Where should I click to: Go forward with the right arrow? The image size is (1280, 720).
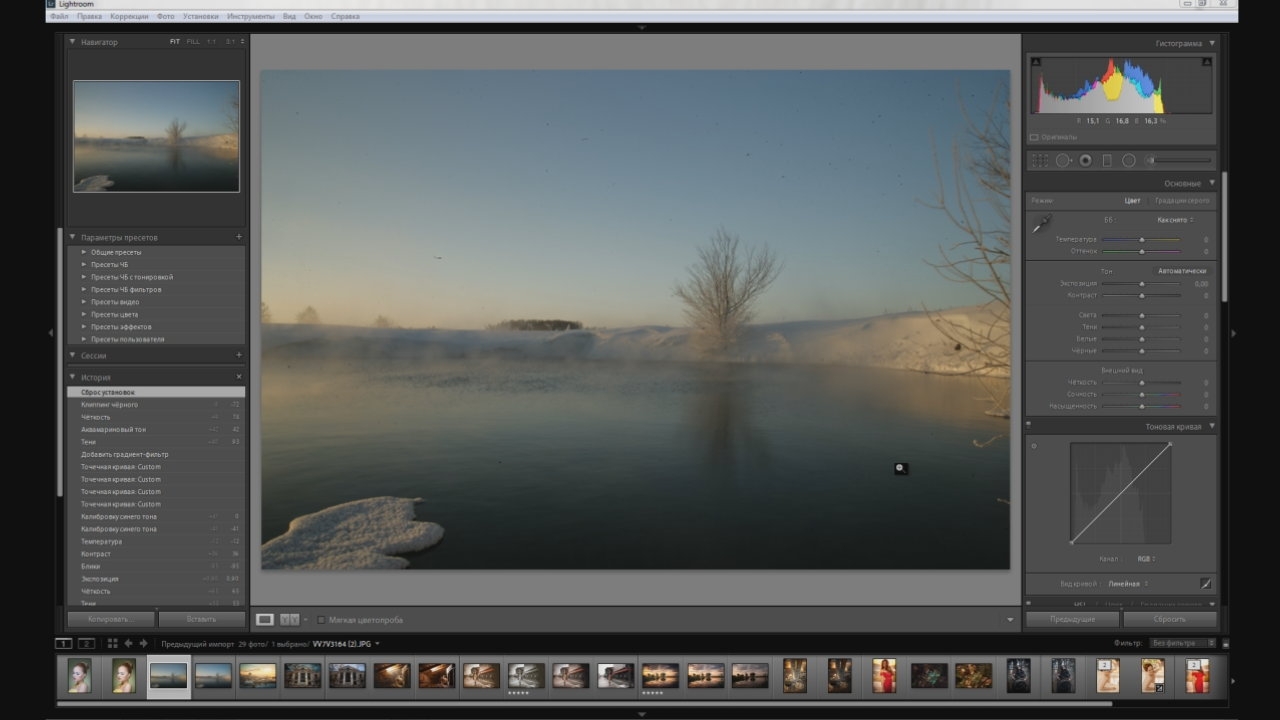pyautogui.click(x=144, y=643)
